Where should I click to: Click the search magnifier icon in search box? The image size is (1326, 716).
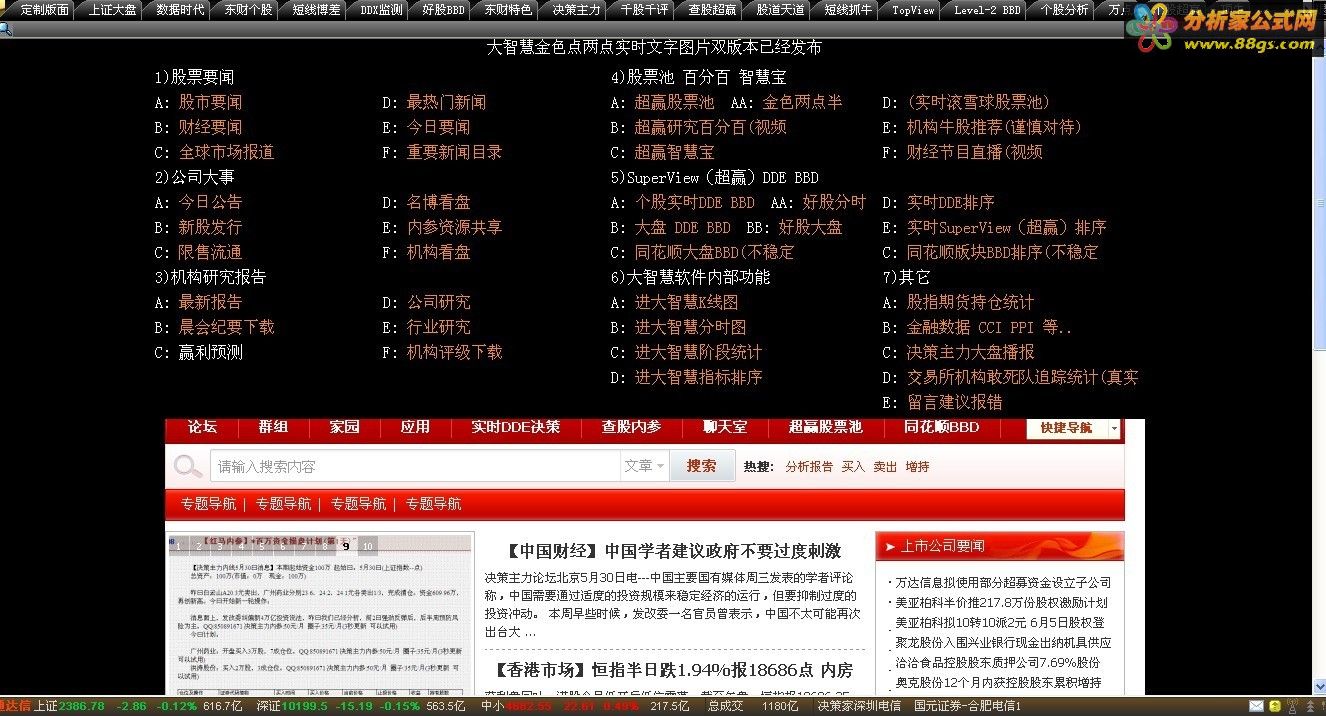pyautogui.click(x=188, y=466)
